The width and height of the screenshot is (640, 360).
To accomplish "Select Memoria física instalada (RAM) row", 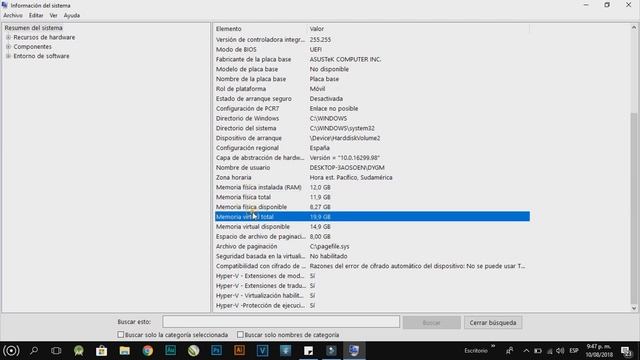I will pyautogui.click(x=372, y=187).
